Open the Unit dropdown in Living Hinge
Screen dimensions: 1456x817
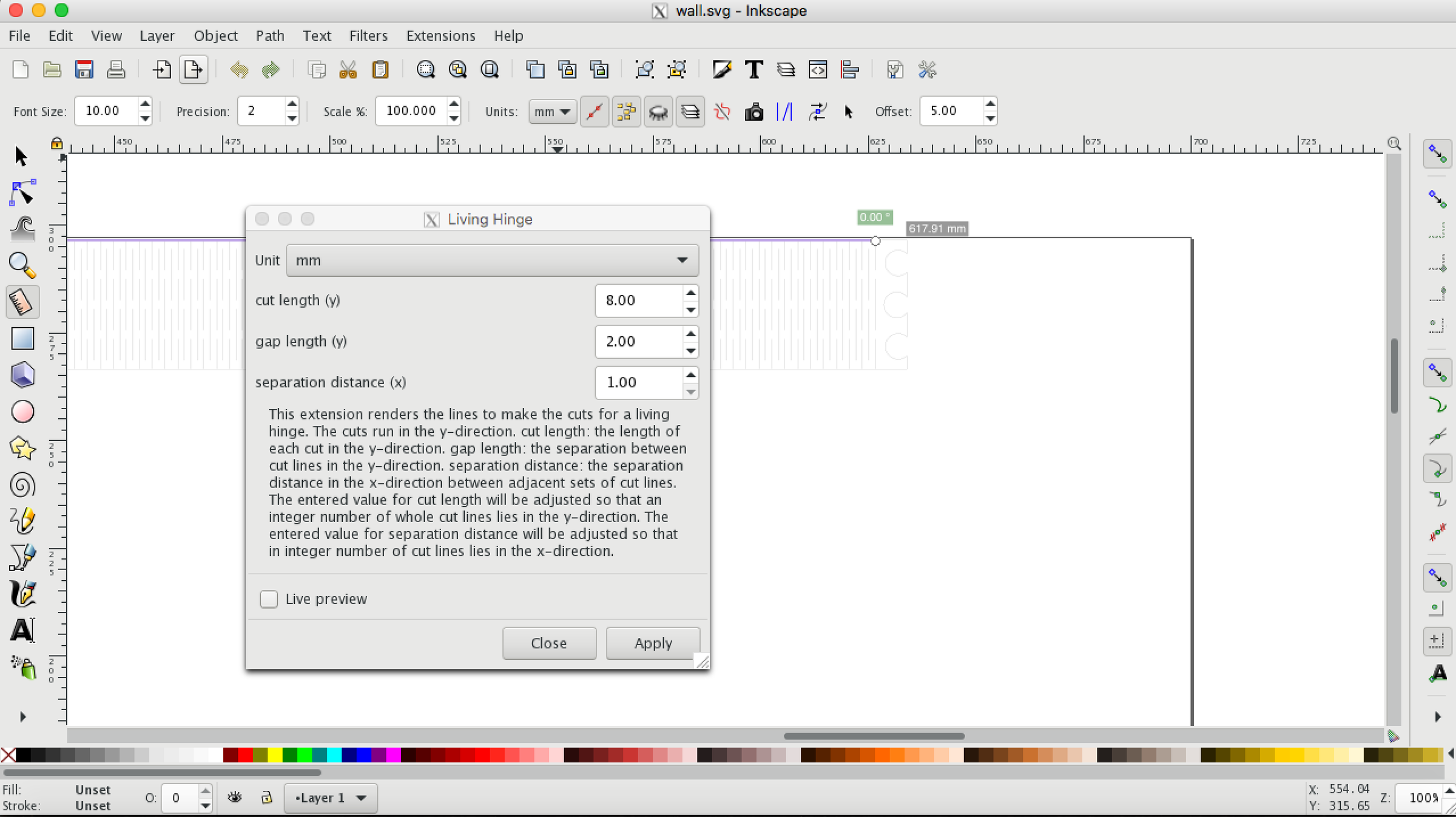tap(492, 260)
